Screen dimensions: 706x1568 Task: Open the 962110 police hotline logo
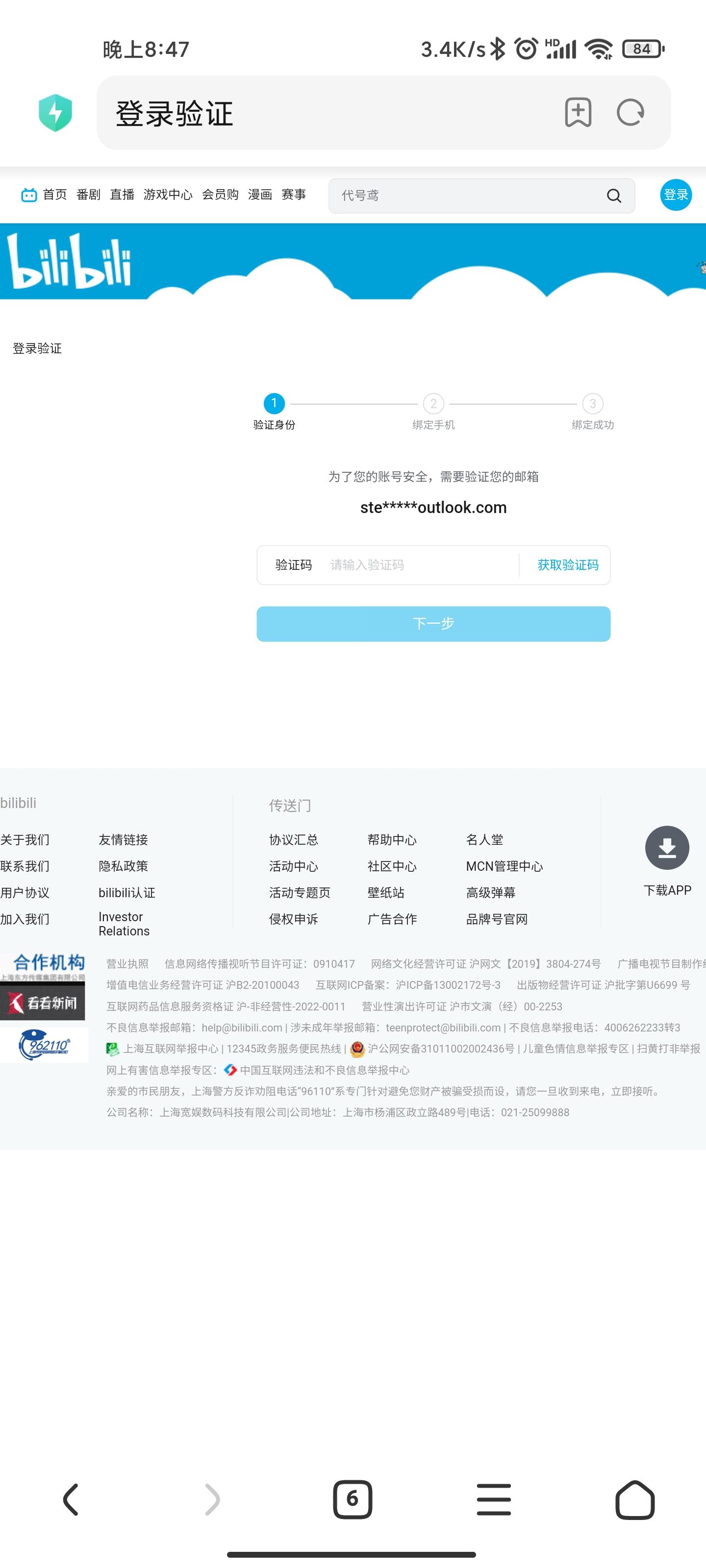click(x=44, y=1045)
